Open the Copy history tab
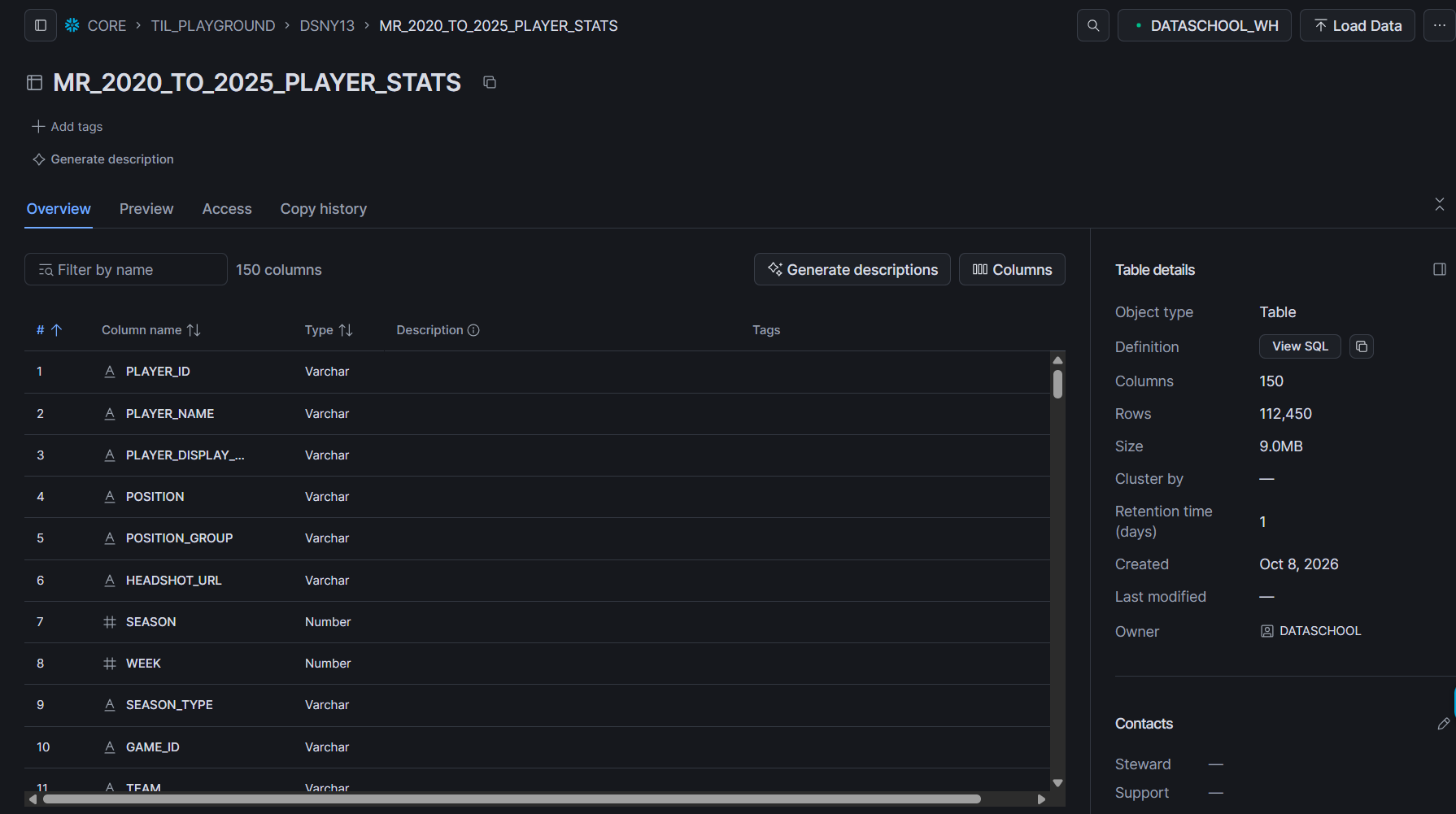Viewport: 1456px width, 814px height. 324,209
